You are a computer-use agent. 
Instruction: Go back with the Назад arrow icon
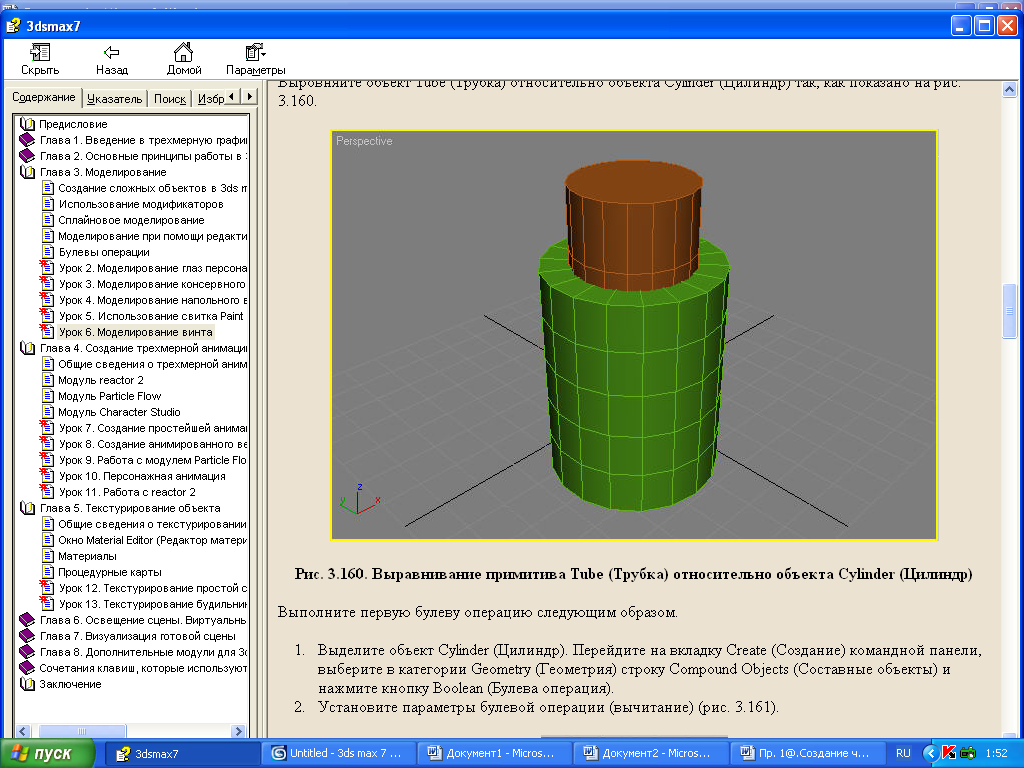[112, 52]
